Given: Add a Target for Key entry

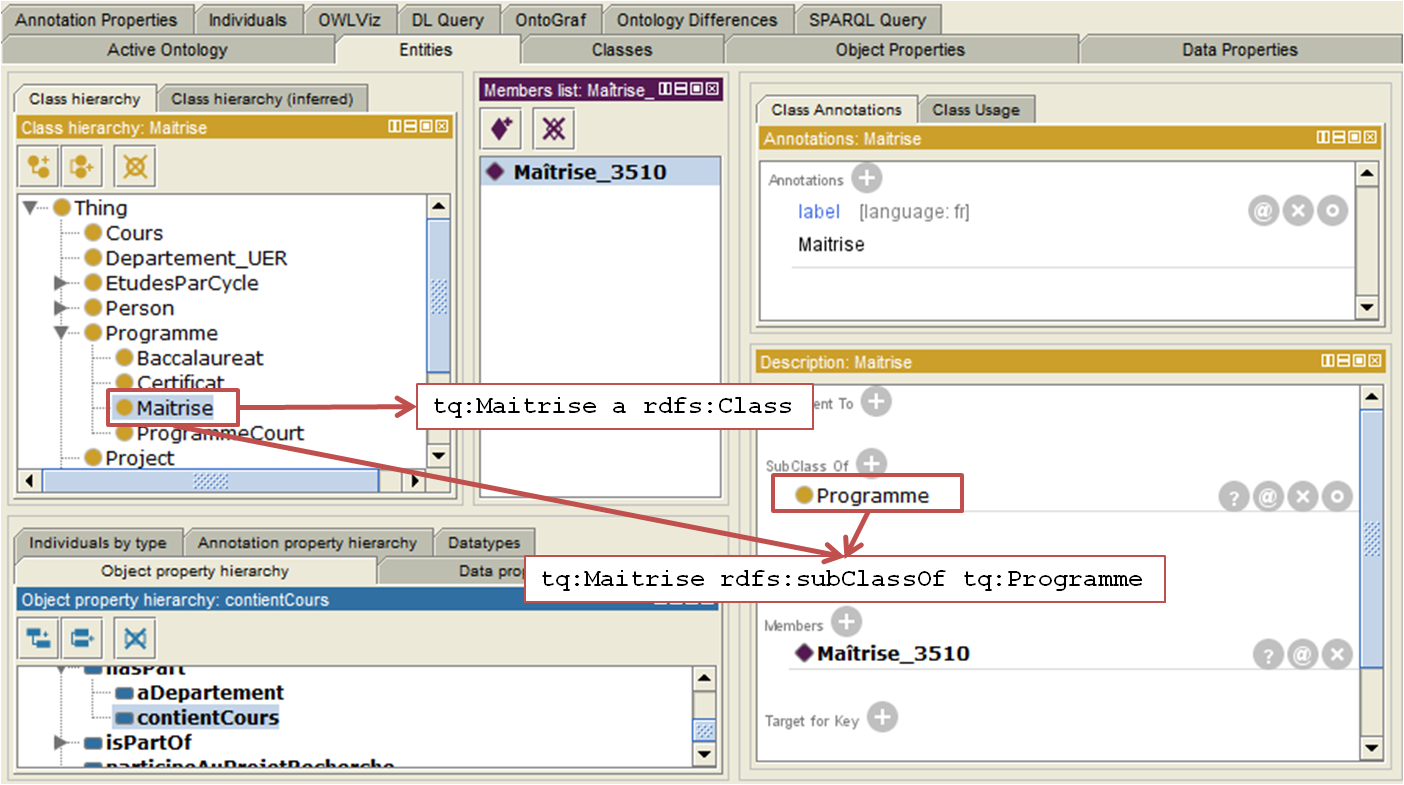Looking at the screenshot, I should click(x=882, y=717).
